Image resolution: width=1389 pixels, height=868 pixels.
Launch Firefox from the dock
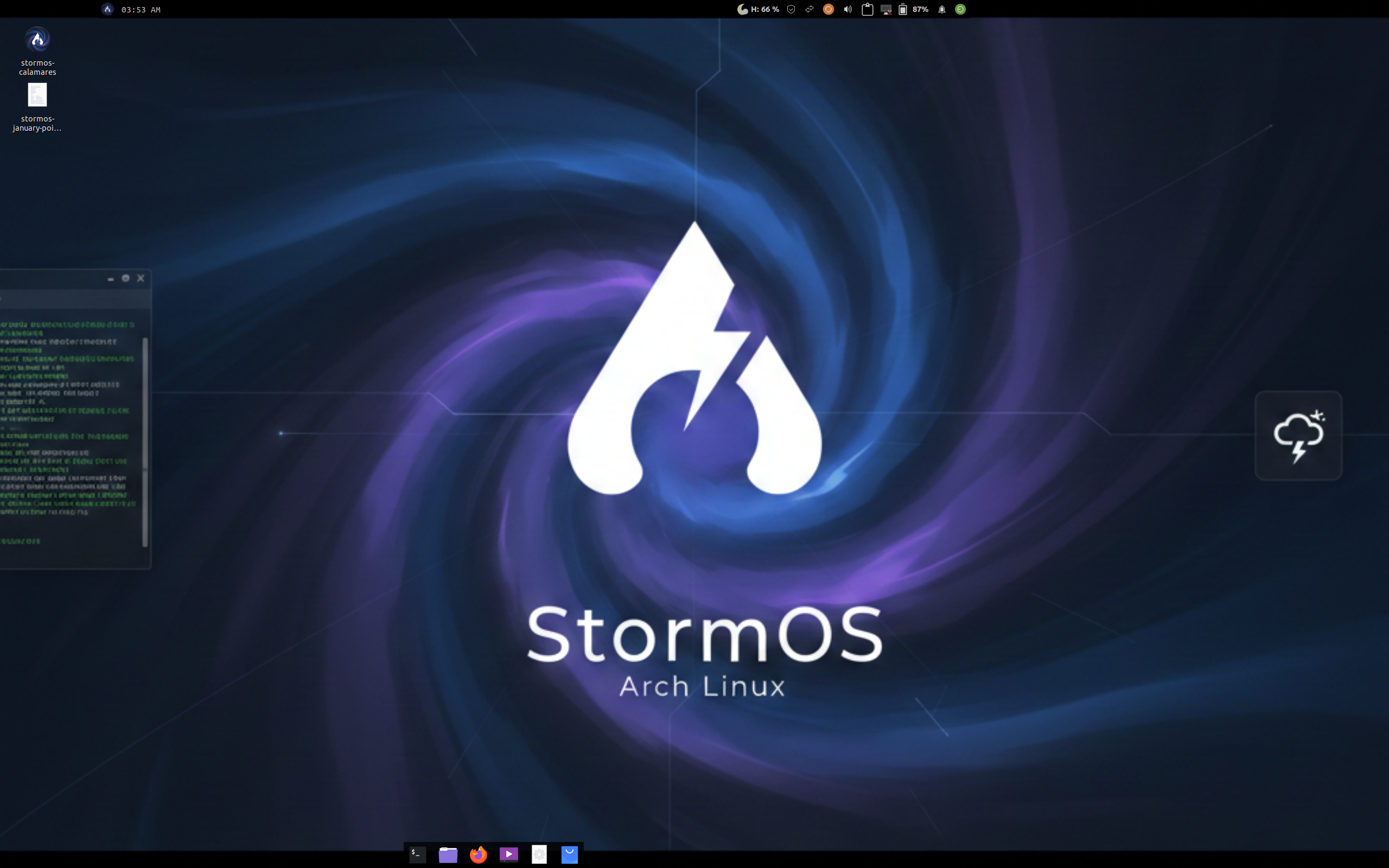[x=478, y=854]
